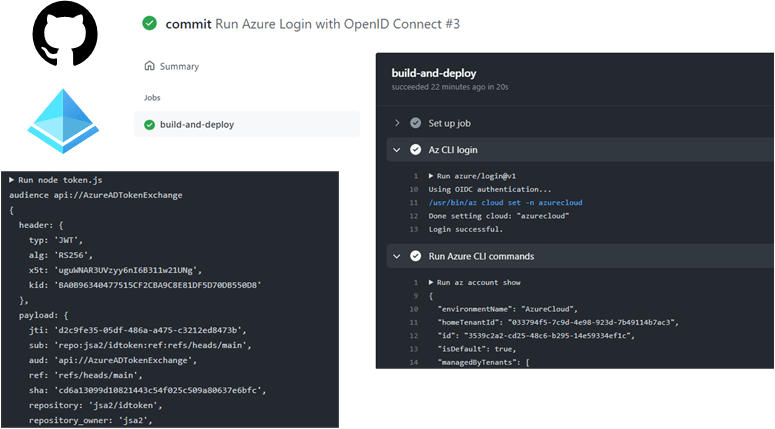The height and width of the screenshot is (429, 775).
Task: Click the green success check beside commit title
Action: pyautogui.click(x=149, y=23)
